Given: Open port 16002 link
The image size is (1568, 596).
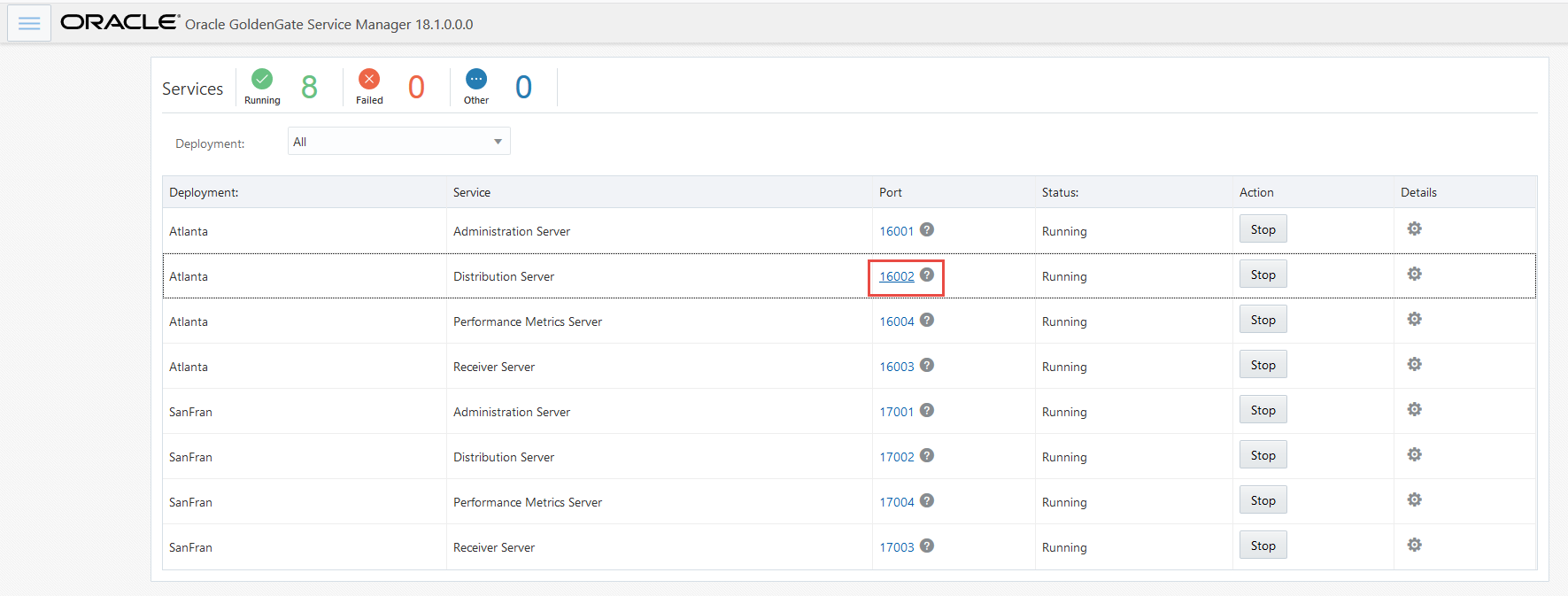Looking at the screenshot, I should 896,276.
